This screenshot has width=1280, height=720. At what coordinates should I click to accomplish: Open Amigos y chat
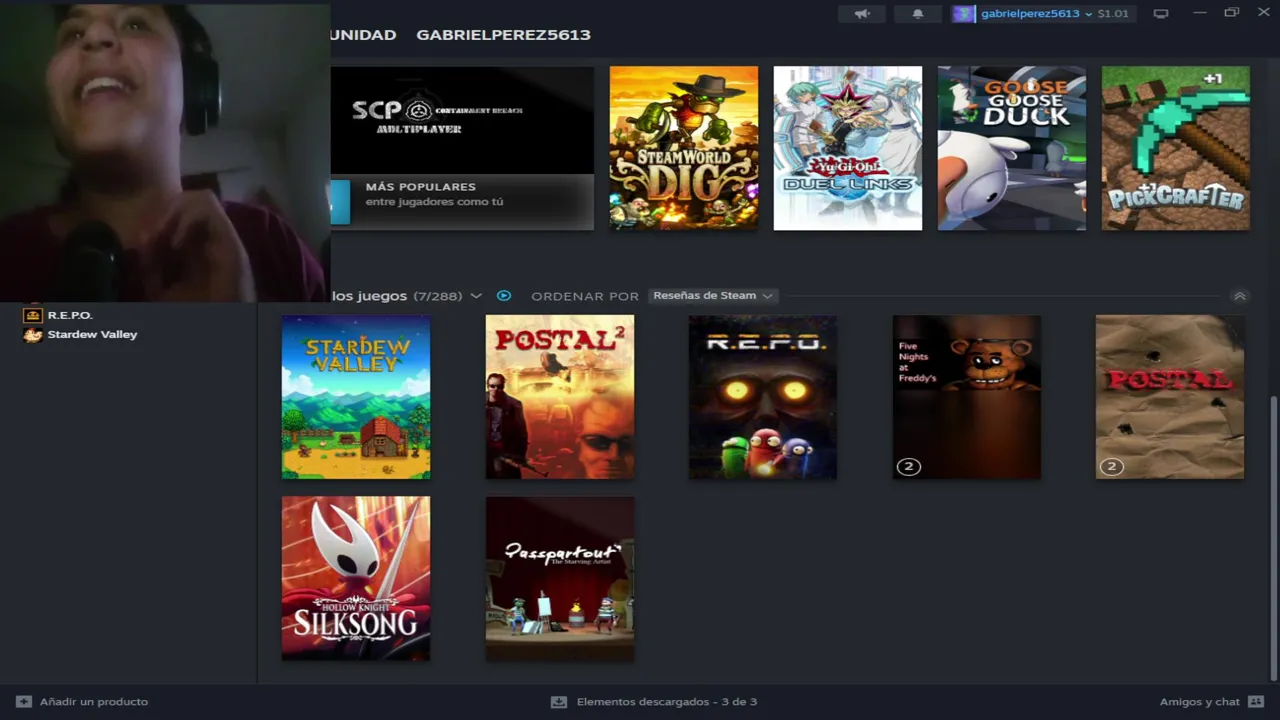pos(1199,702)
